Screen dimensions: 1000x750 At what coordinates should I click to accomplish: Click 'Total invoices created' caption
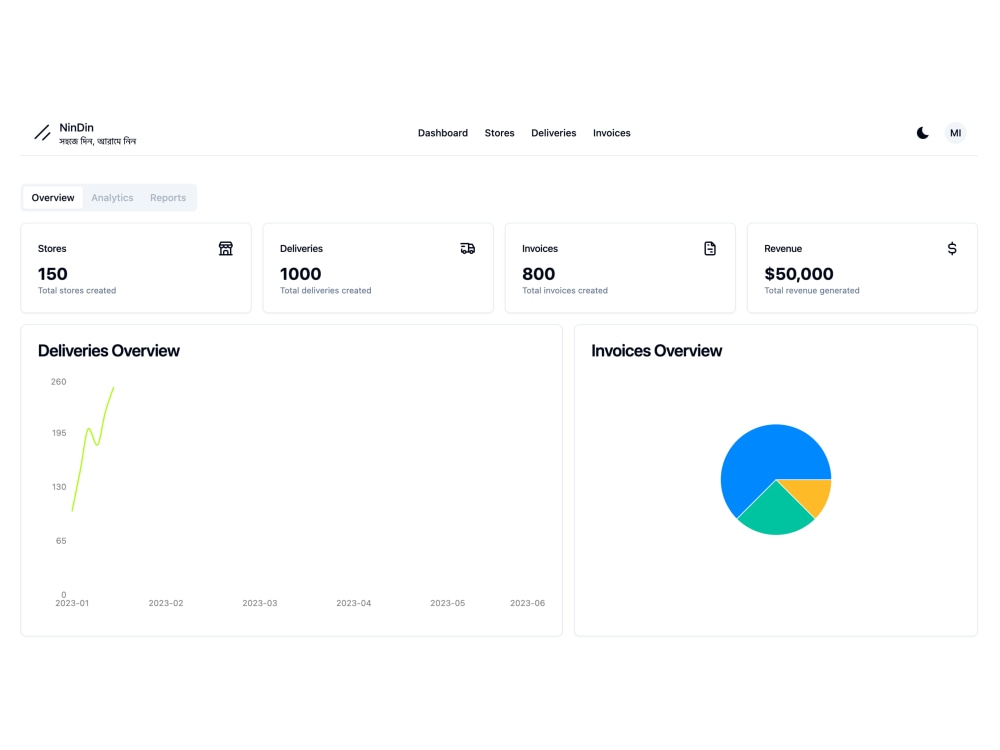564,290
